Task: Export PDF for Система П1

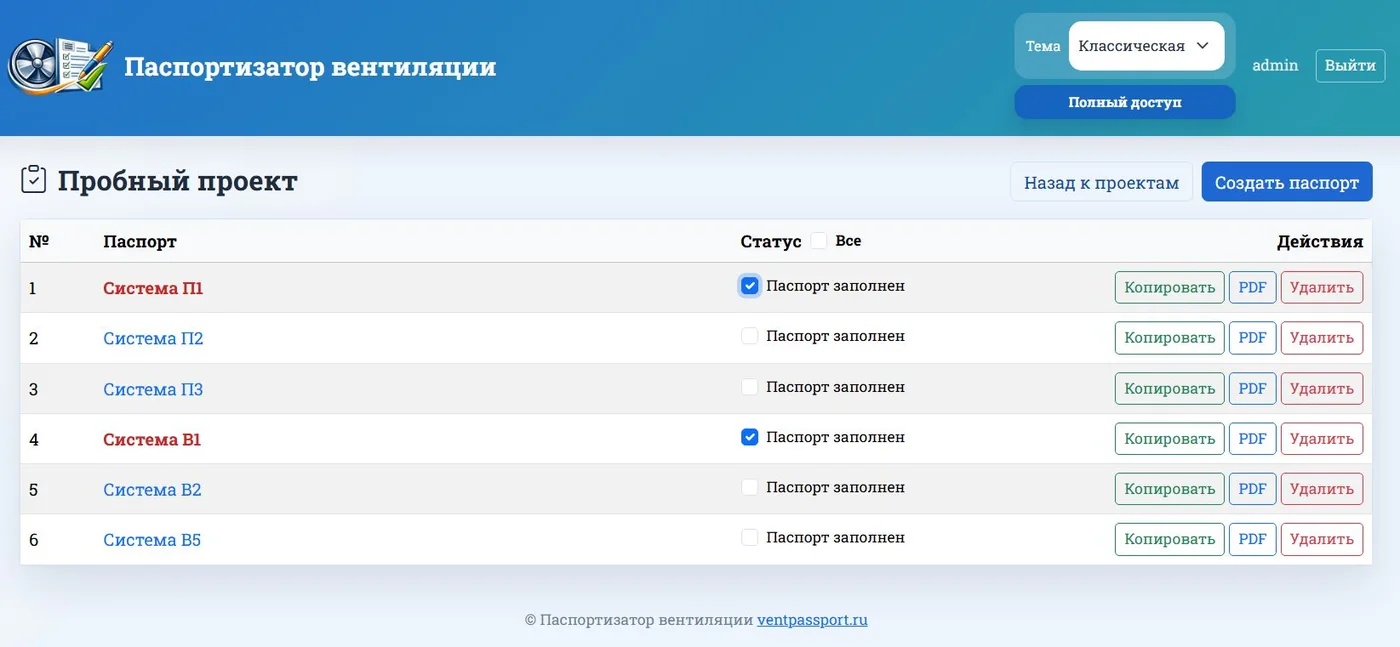Action: [x=1252, y=287]
